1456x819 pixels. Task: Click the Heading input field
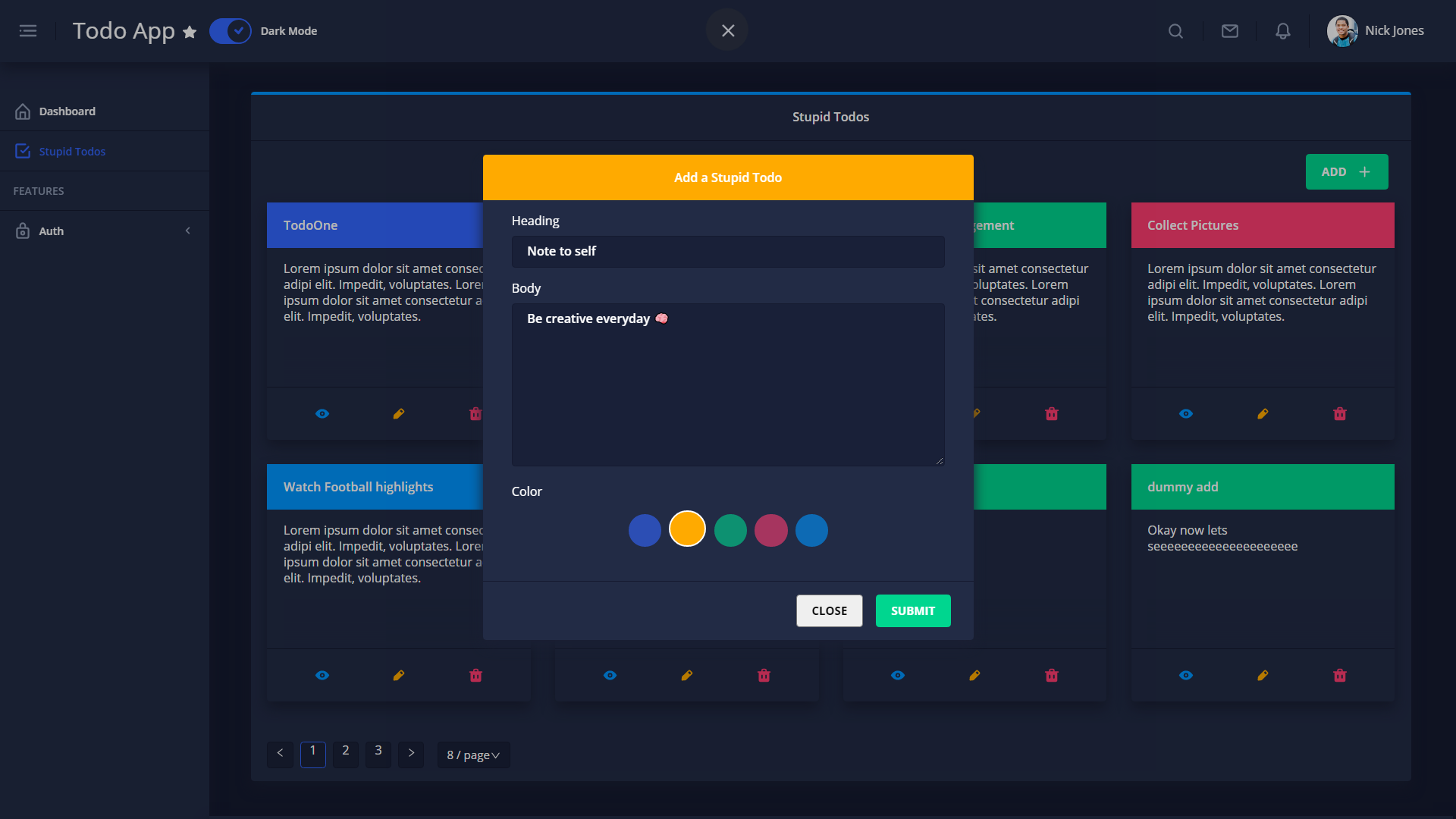(x=728, y=252)
